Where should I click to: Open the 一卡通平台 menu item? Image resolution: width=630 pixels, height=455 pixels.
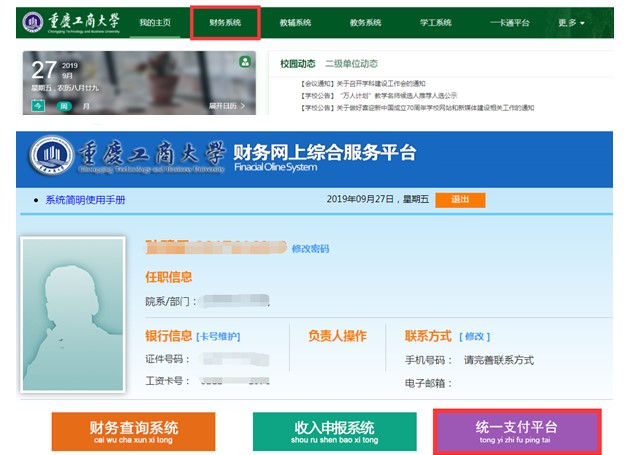[509, 22]
